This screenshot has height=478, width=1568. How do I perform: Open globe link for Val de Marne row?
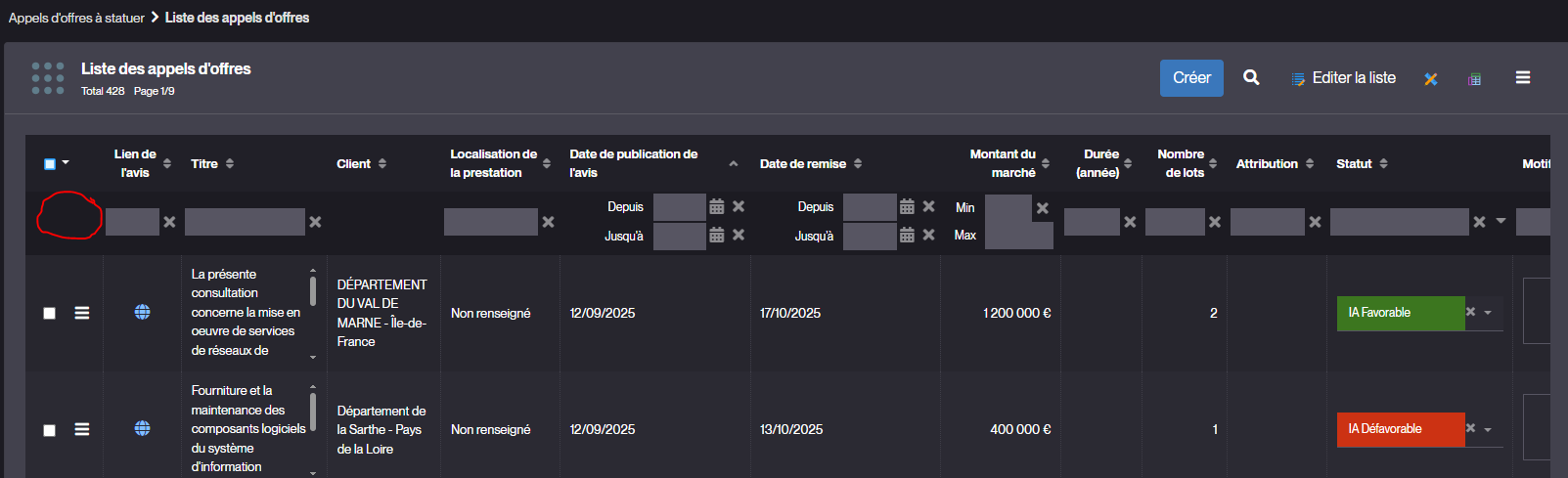pyautogui.click(x=143, y=313)
